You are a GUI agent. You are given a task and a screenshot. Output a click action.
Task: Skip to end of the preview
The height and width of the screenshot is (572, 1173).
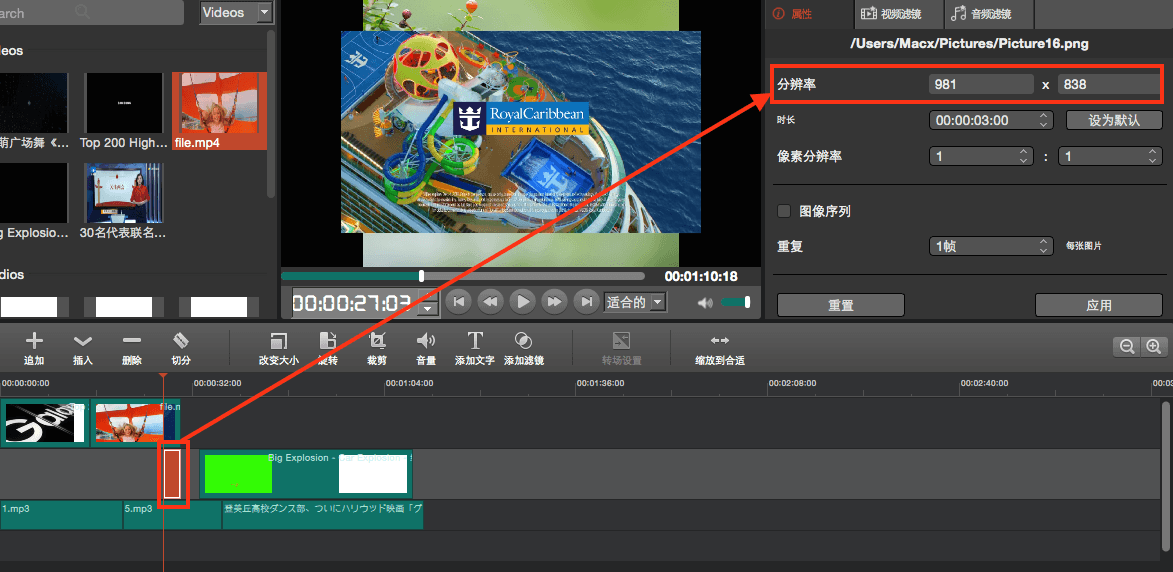586,302
